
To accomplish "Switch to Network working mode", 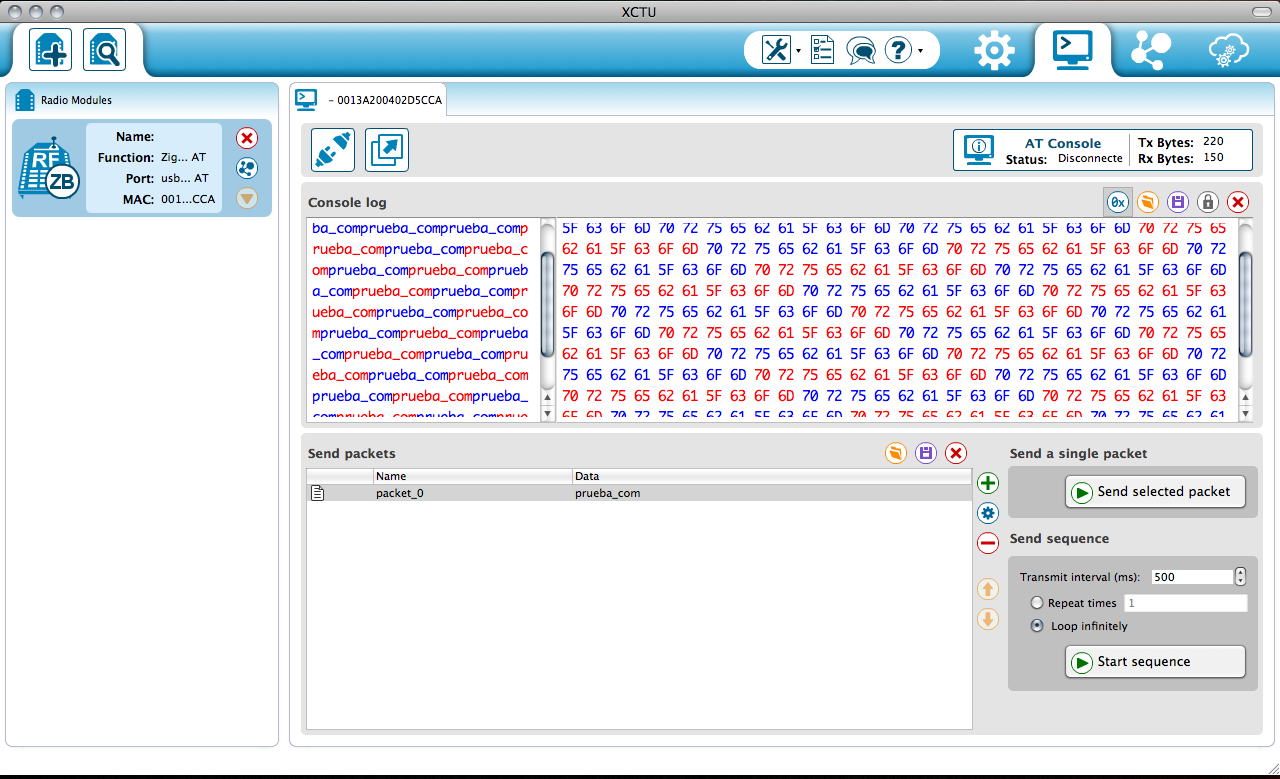I will [1150, 50].
